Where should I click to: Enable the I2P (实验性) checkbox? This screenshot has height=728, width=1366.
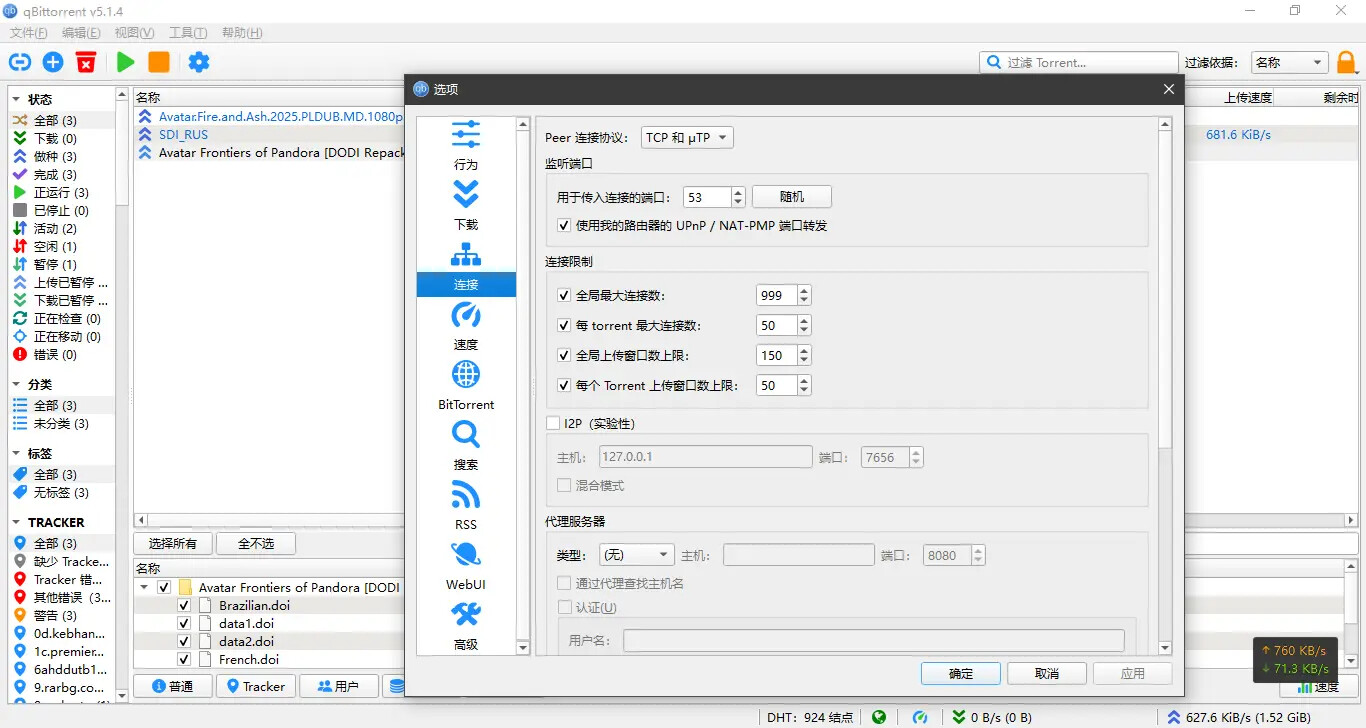553,424
